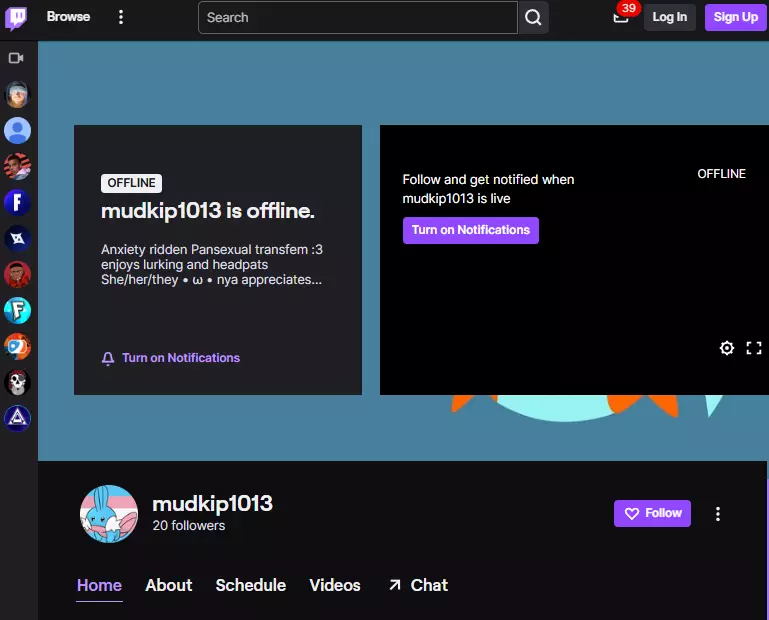Focus the Search input field

point(358,18)
